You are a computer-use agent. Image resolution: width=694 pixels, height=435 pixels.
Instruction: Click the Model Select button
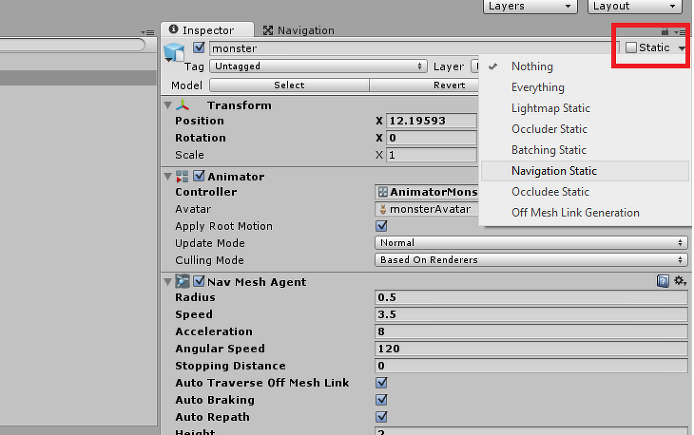pos(289,85)
